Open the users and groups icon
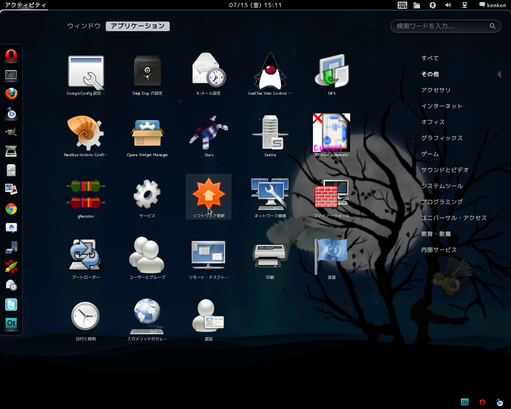This screenshot has height=409, width=511. pyautogui.click(x=147, y=255)
